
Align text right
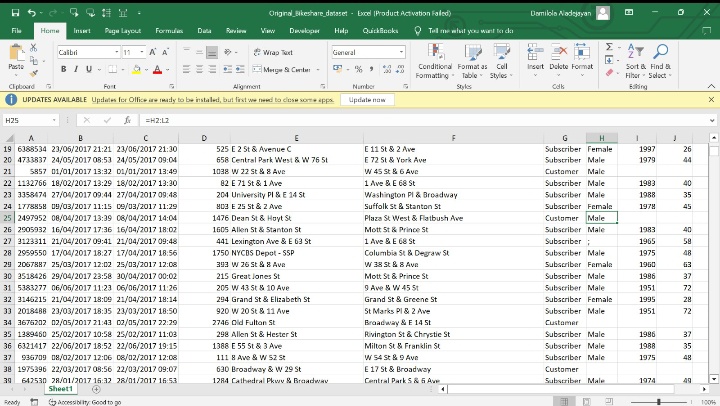(212, 69)
